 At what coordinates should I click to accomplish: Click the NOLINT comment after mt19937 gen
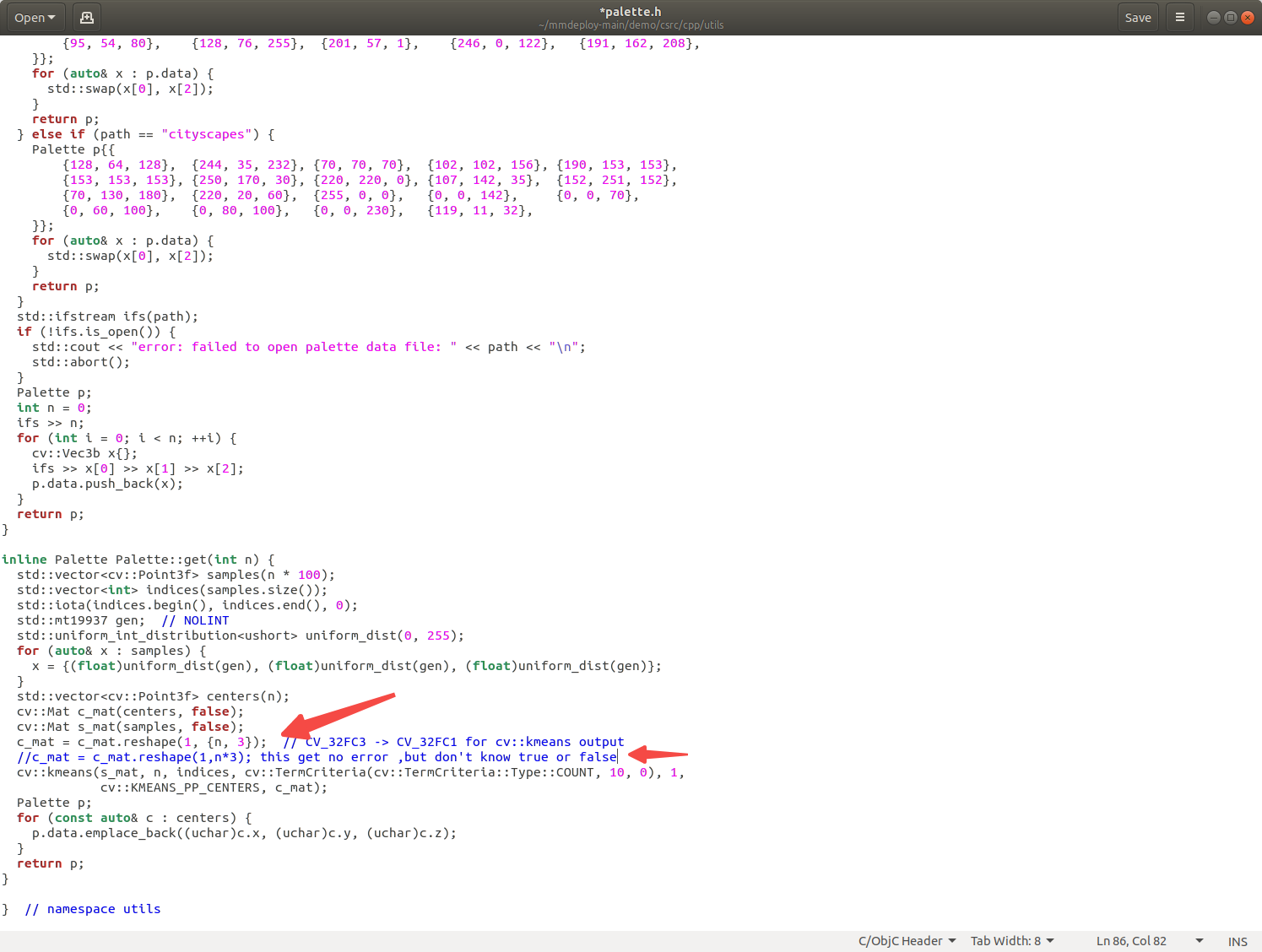(x=195, y=620)
